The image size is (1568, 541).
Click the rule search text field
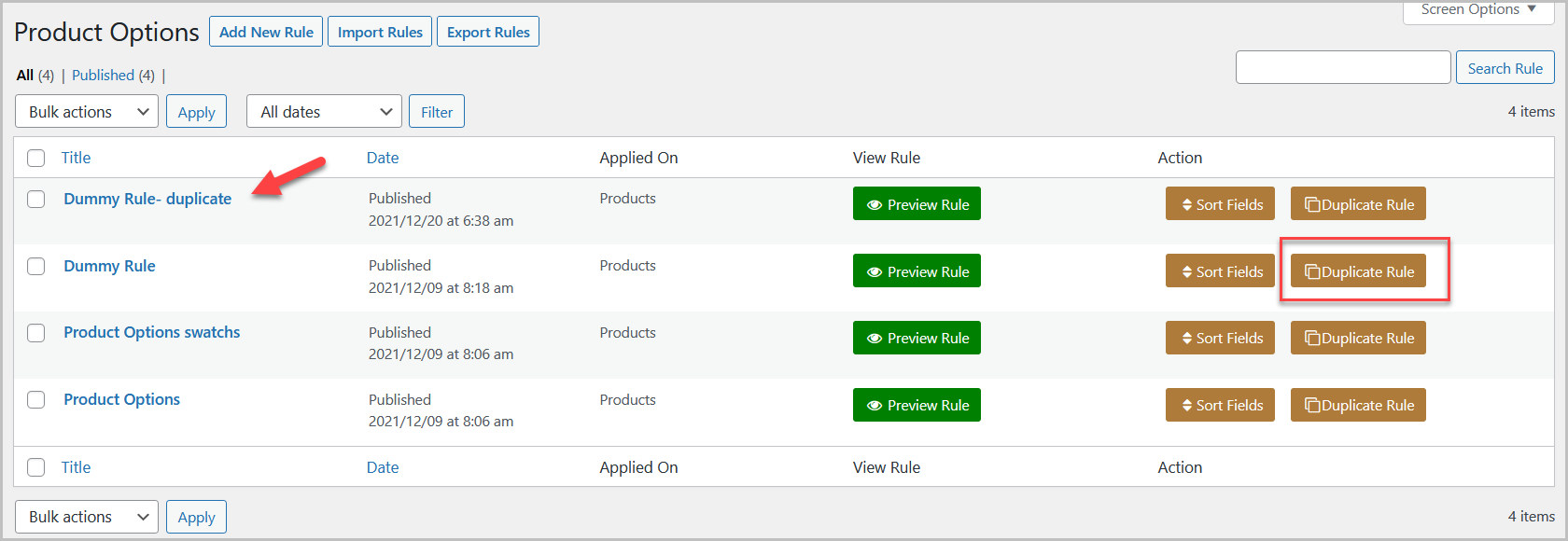(1342, 68)
